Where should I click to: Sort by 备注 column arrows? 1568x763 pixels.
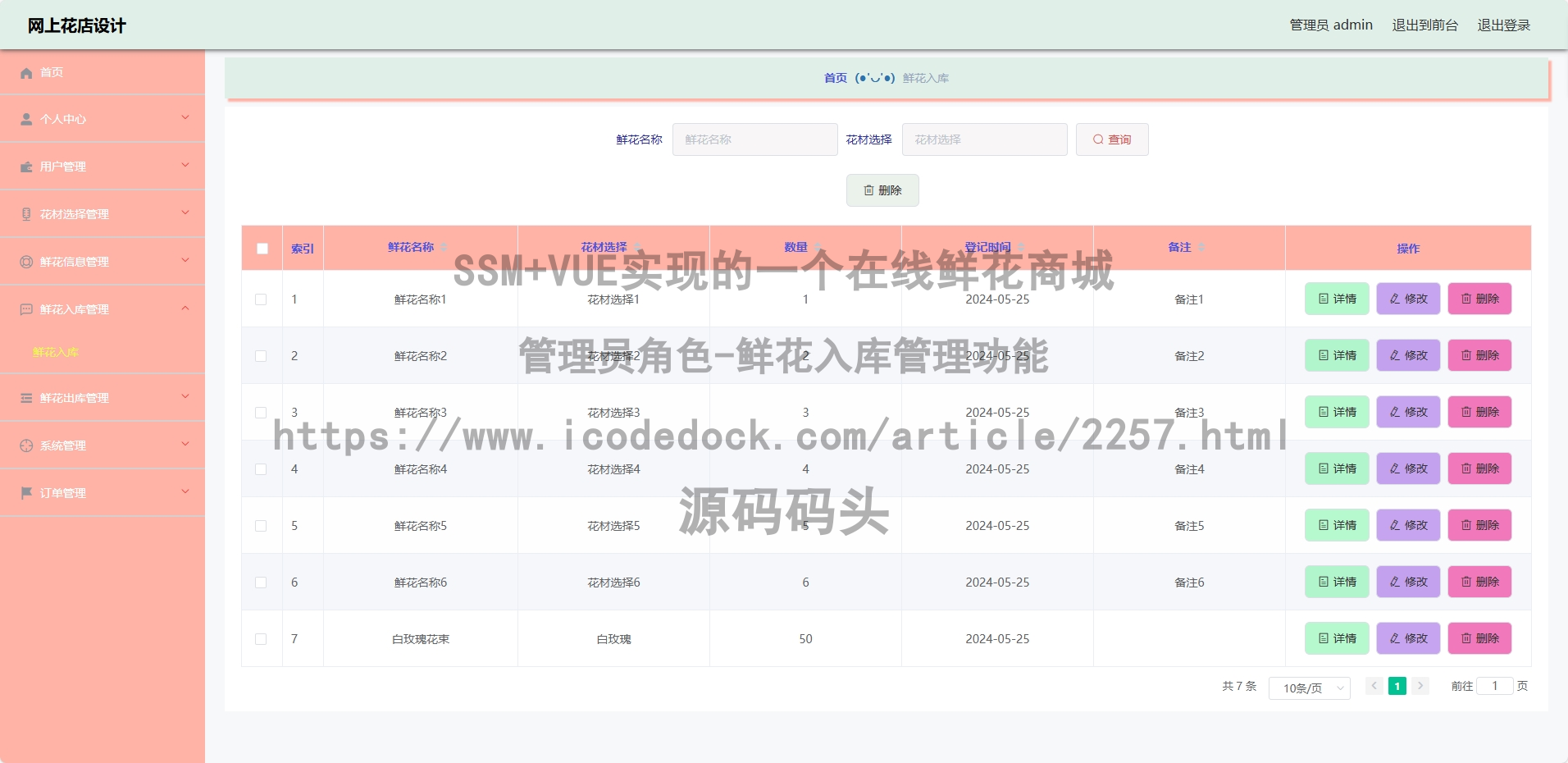click(x=1201, y=248)
